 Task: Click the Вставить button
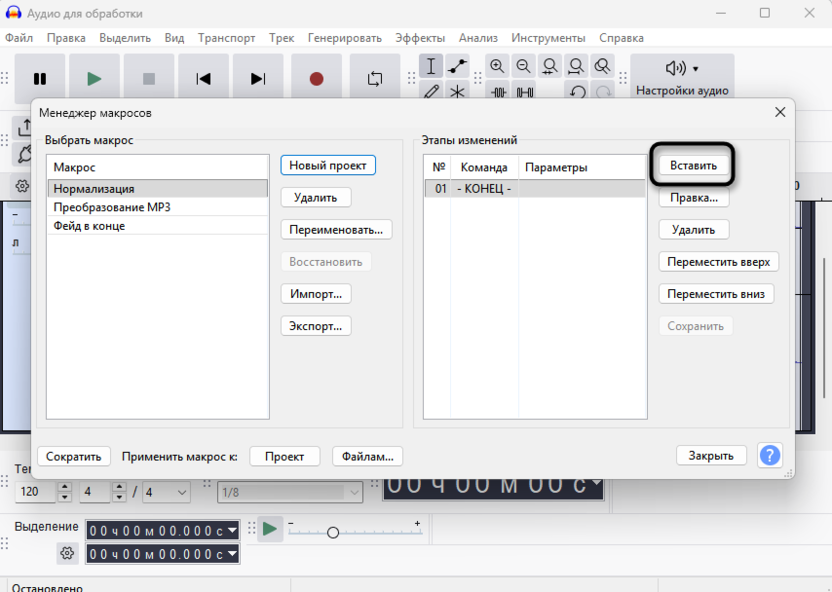tap(693, 166)
